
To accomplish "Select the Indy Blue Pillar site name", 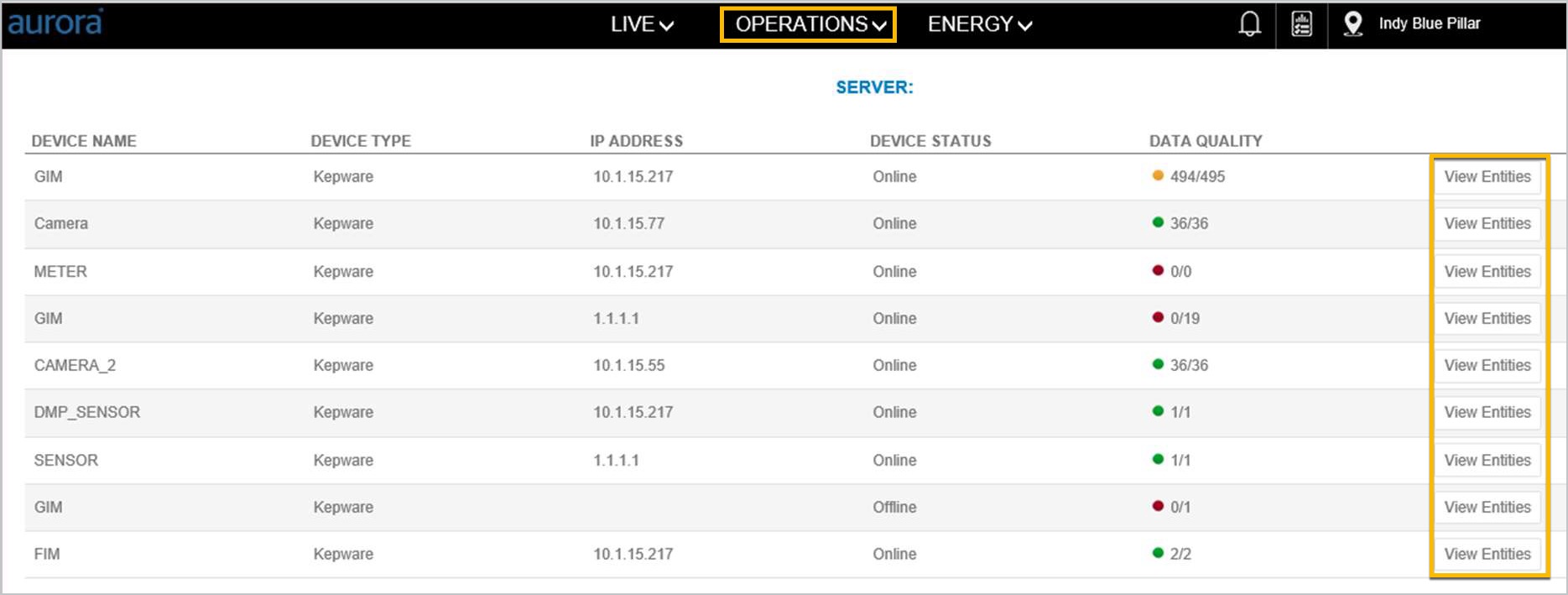I will (x=1429, y=23).
